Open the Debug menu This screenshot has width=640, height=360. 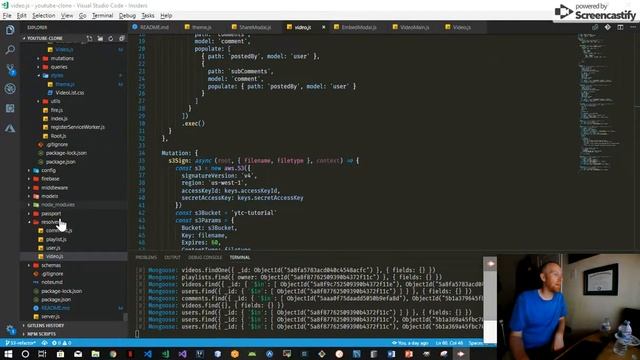click(127, 16)
